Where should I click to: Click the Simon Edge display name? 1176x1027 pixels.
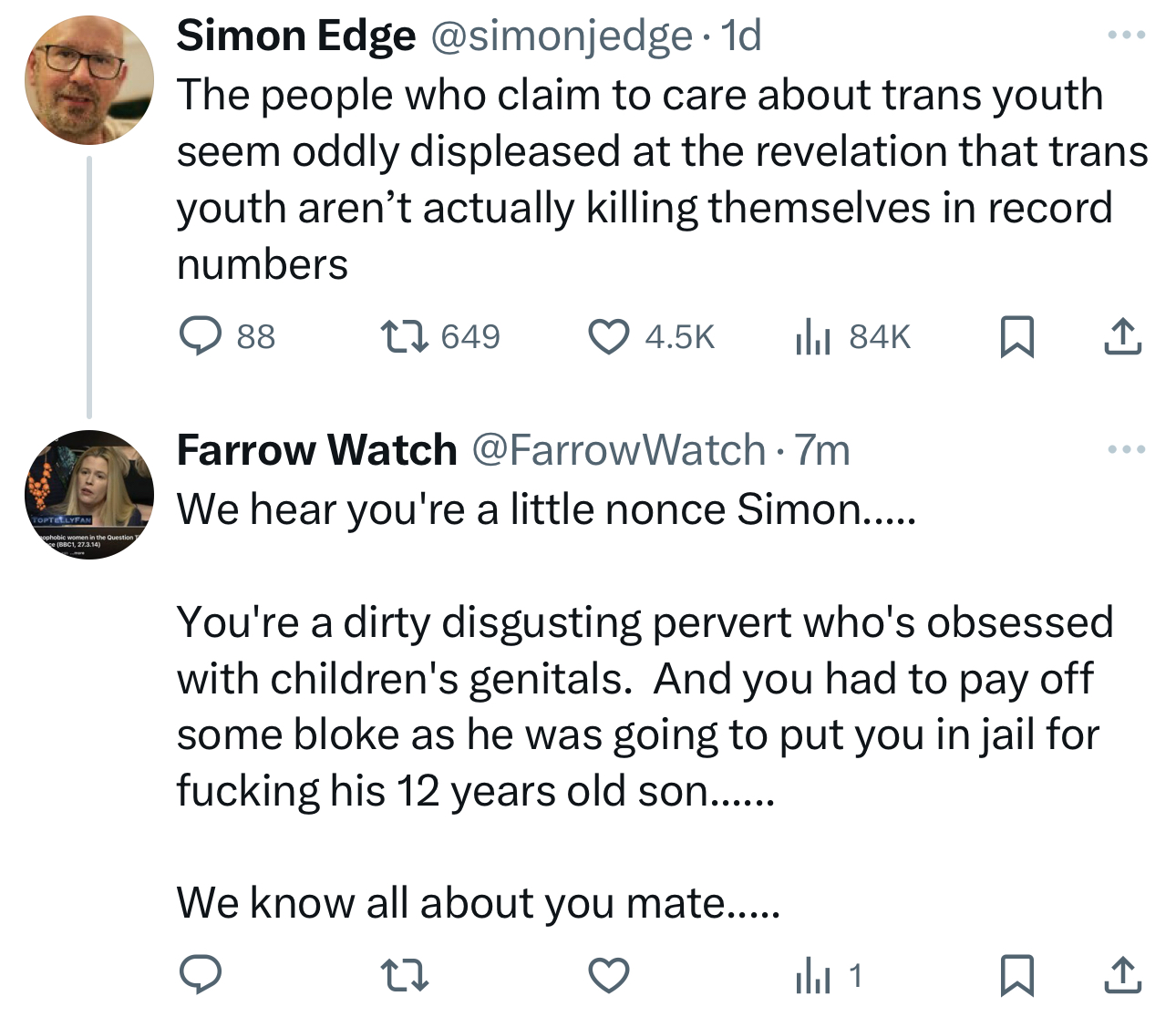[295, 36]
